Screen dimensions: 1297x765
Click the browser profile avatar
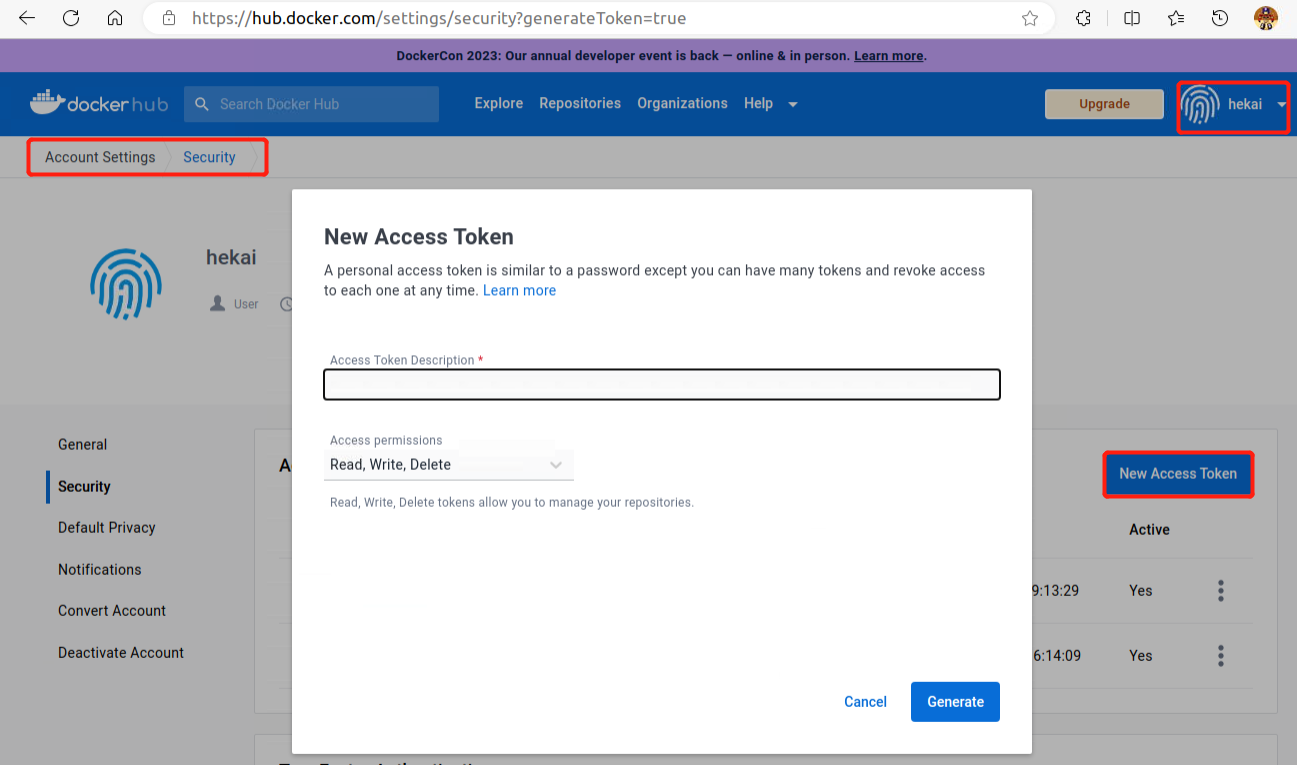[x=1265, y=18]
